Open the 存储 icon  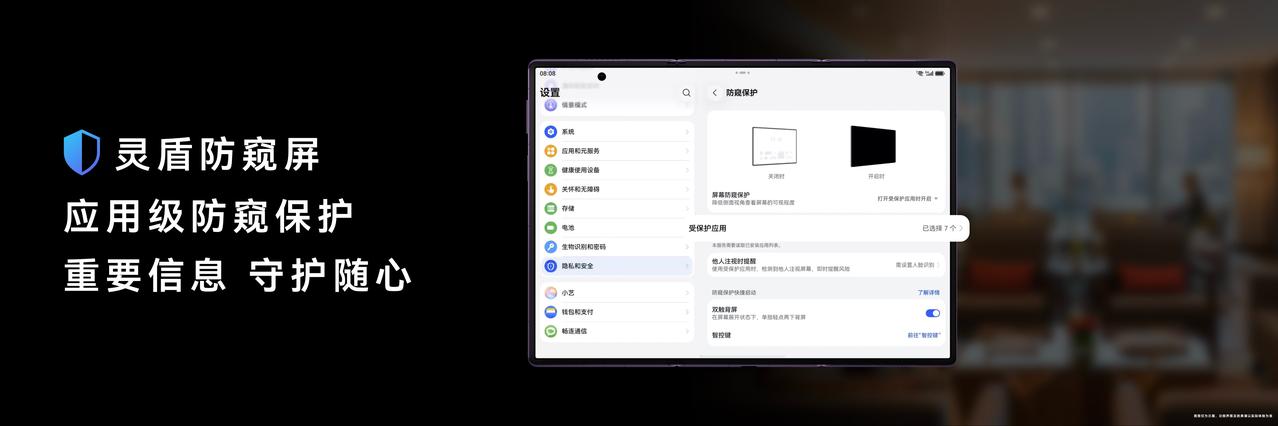550,208
